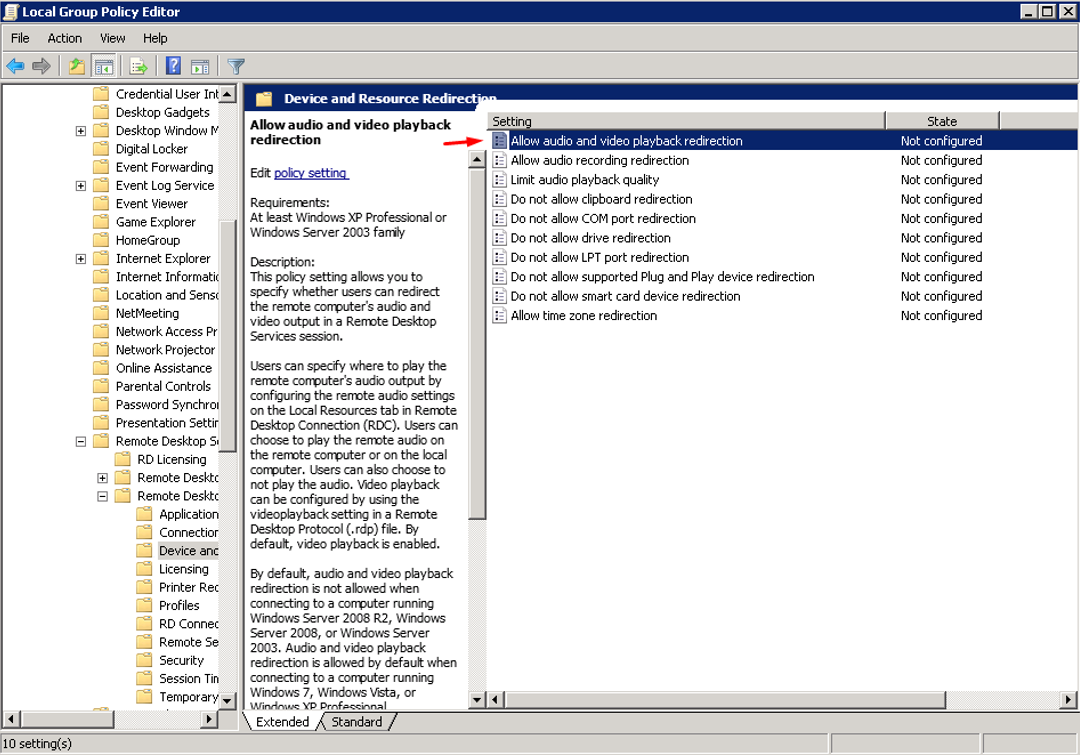The width and height of the screenshot is (1080, 755).
Task: Click the Up one level folder icon
Action: pos(77,67)
